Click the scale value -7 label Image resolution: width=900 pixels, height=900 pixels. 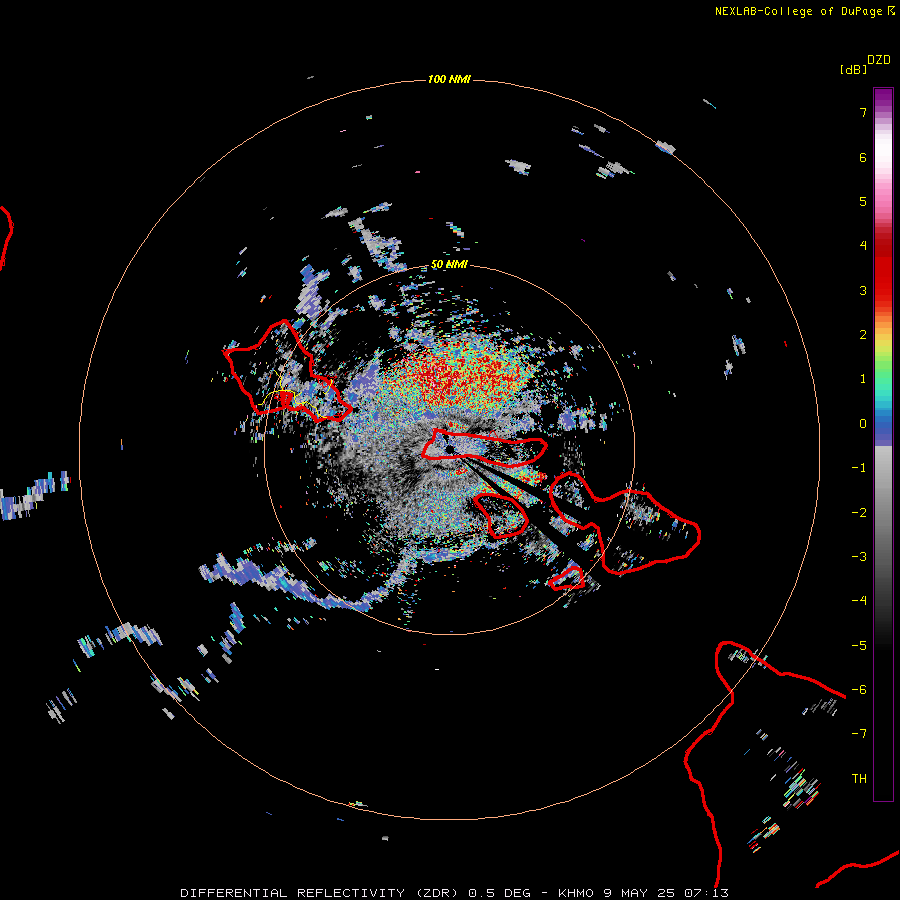(859, 734)
